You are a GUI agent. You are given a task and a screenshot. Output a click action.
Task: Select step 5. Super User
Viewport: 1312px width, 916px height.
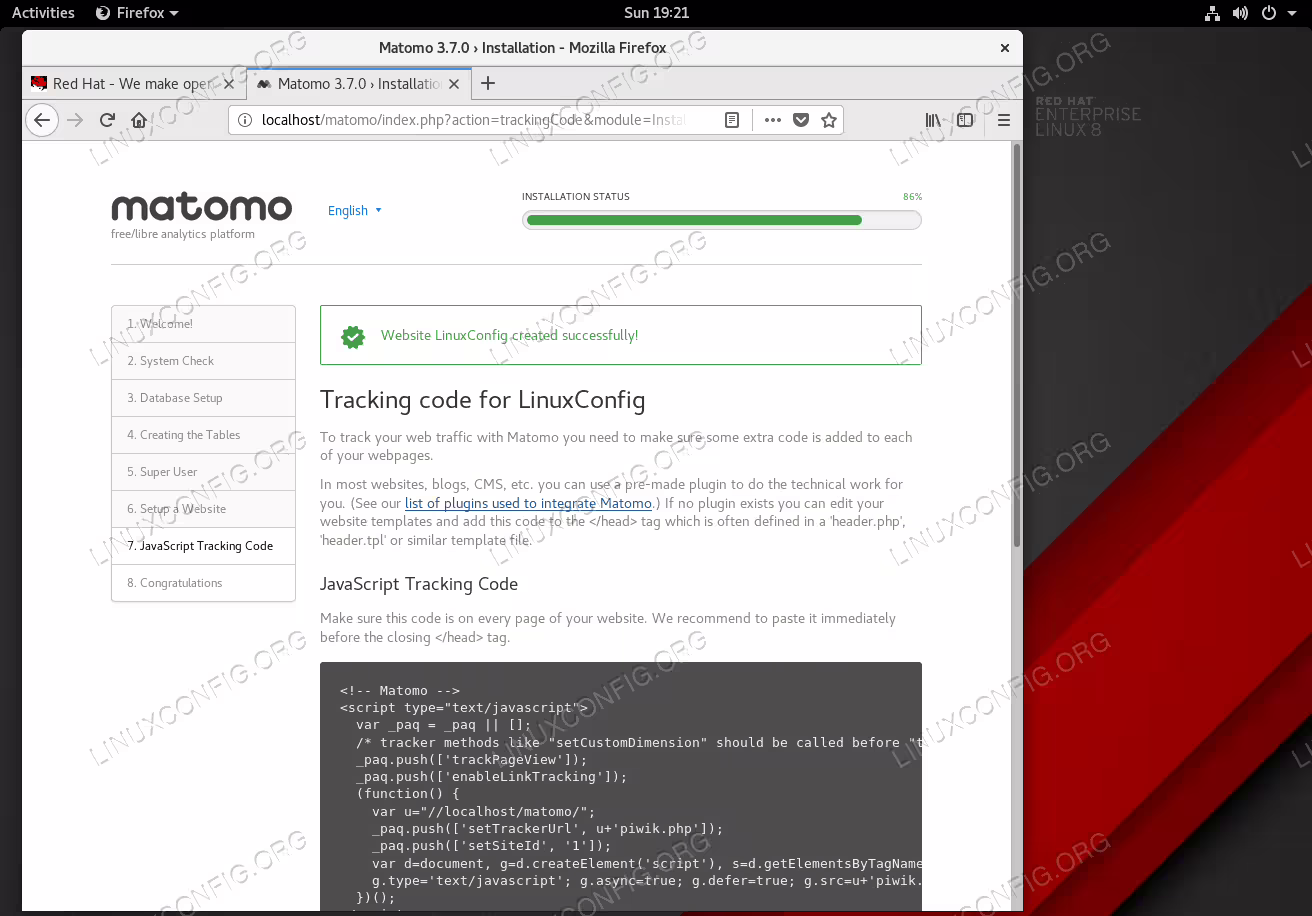pyautogui.click(x=203, y=472)
